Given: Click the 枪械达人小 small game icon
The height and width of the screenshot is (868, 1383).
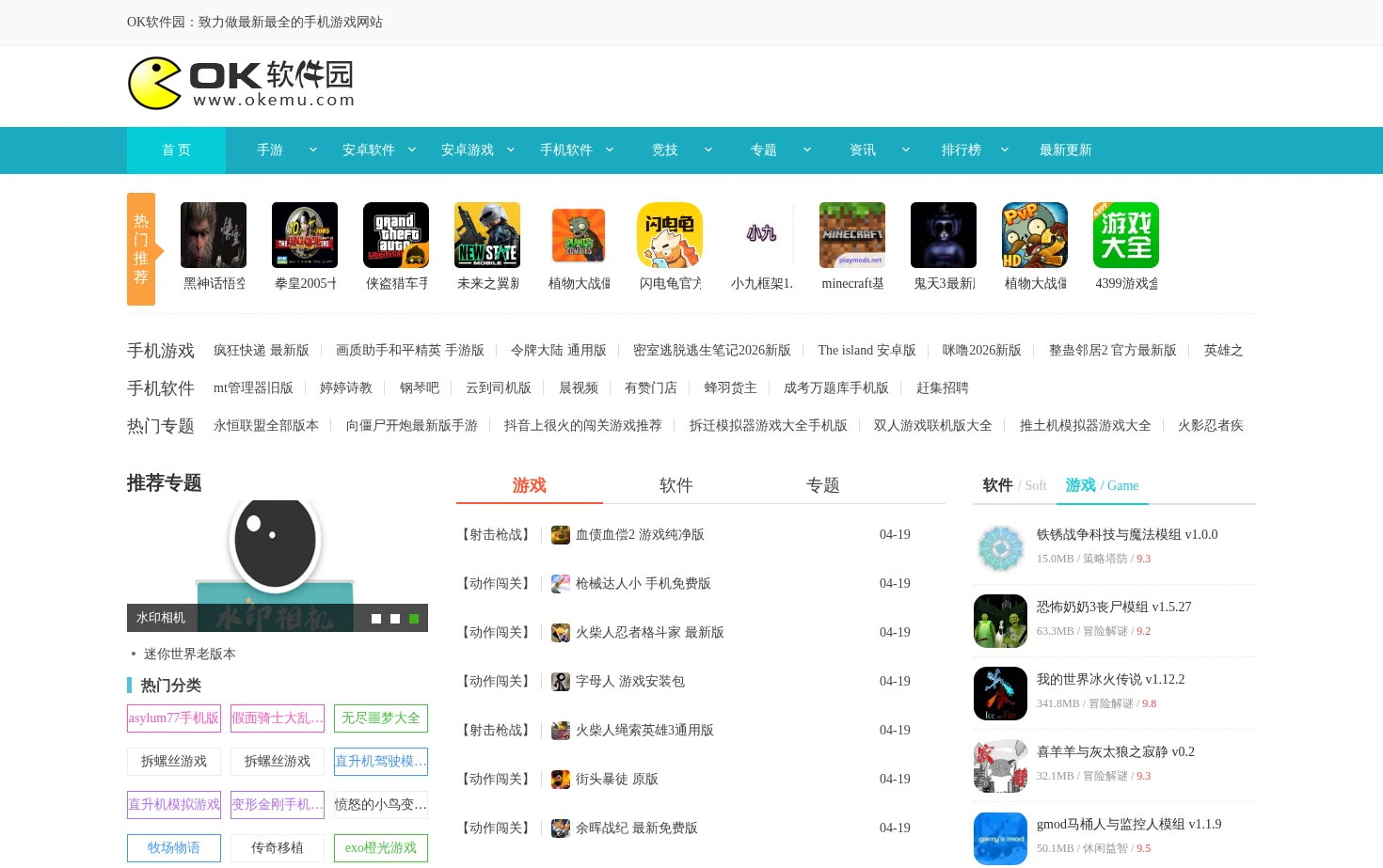Looking at the screenshot, I should [561, 584].
